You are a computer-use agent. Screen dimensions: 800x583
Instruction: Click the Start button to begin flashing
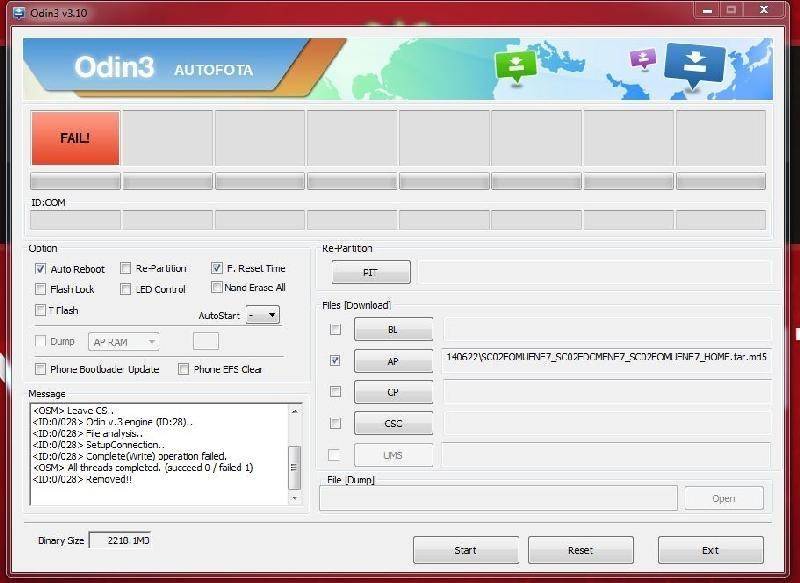click(466, 550)
